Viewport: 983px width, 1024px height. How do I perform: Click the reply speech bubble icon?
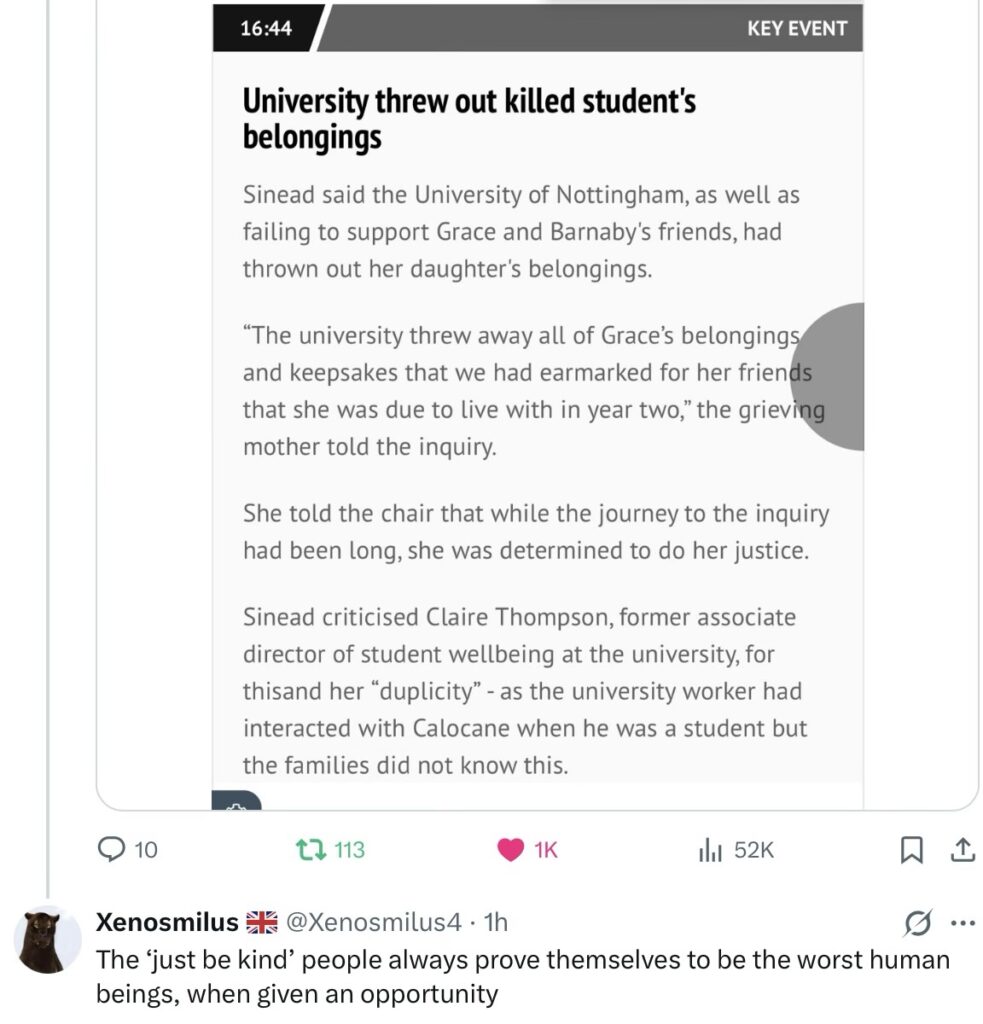point(110,850)
